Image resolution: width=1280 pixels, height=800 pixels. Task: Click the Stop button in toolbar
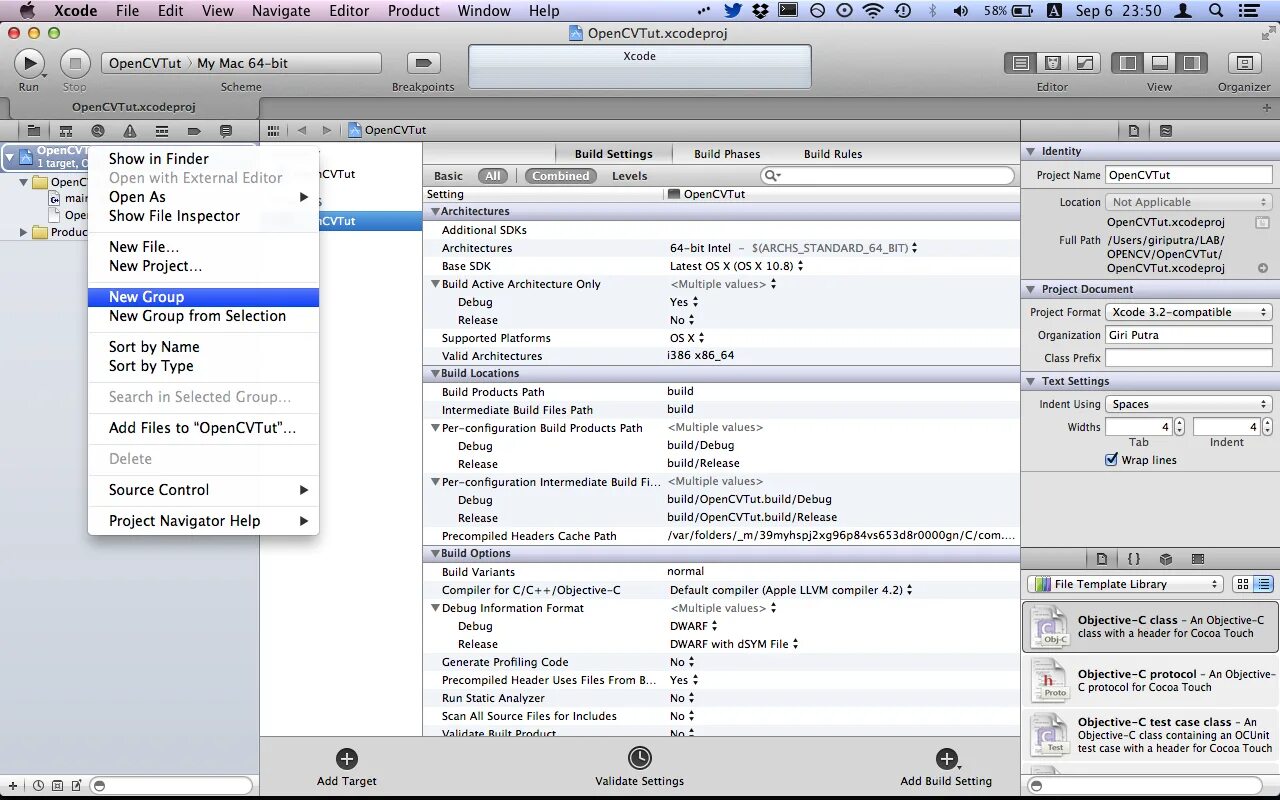click(x=75, y=63)
